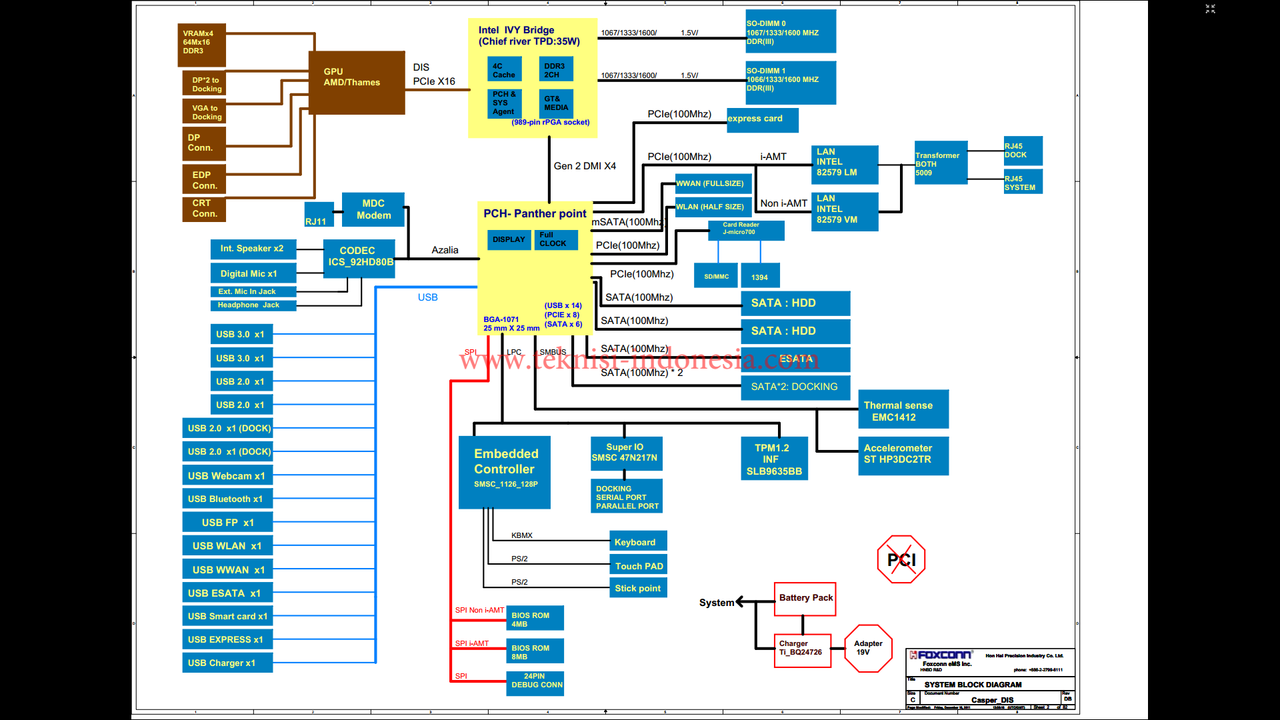Click the 'USB FP x1' block
The height and width of the screenshot is (720, 1280).
click(227, 522)
